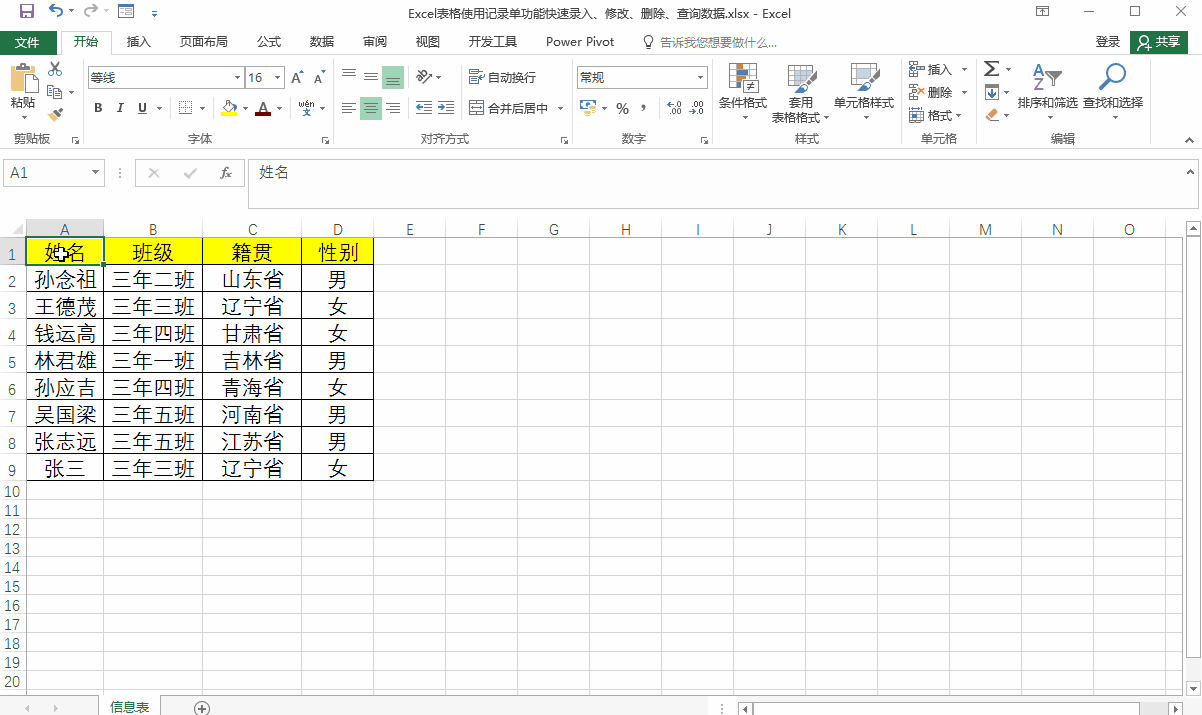
Task: Click the clear eraser icon
Action: [991, 115]
